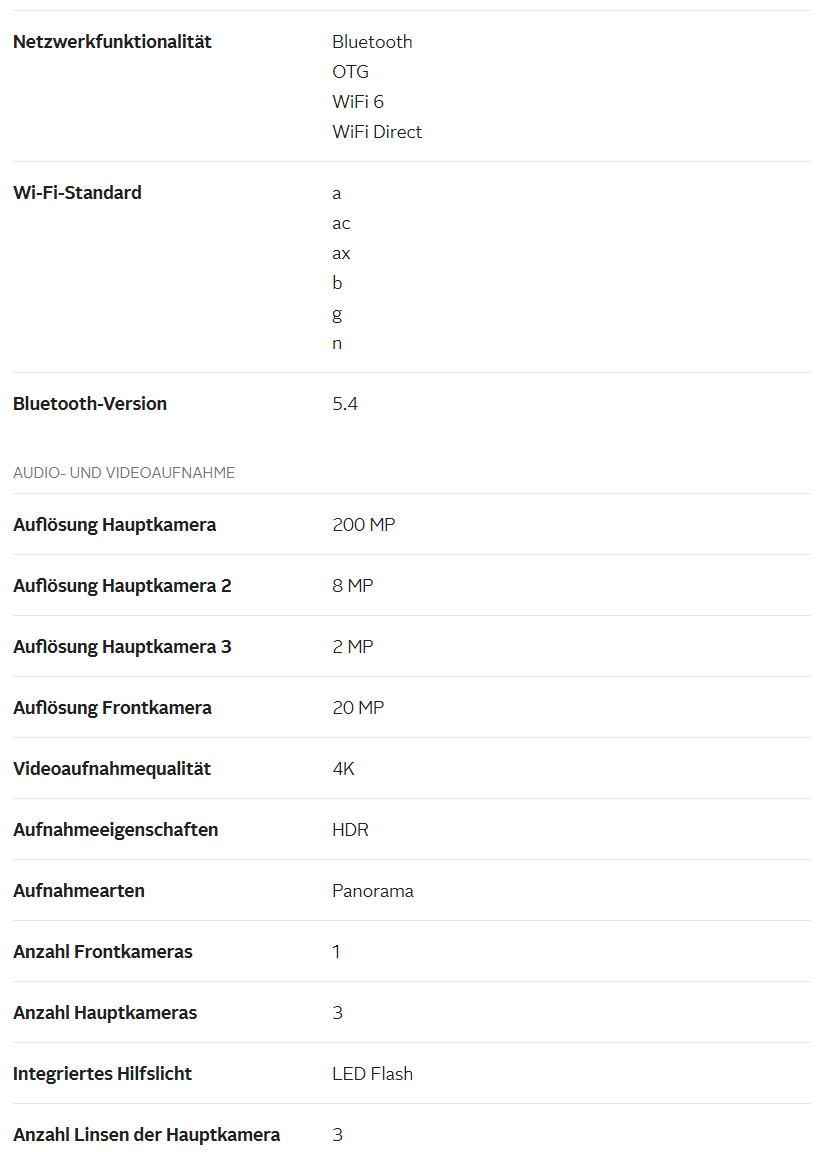821x1152 pixels.
Task: Click the Auflösung Frontkamera label
Action: point(112,708)
